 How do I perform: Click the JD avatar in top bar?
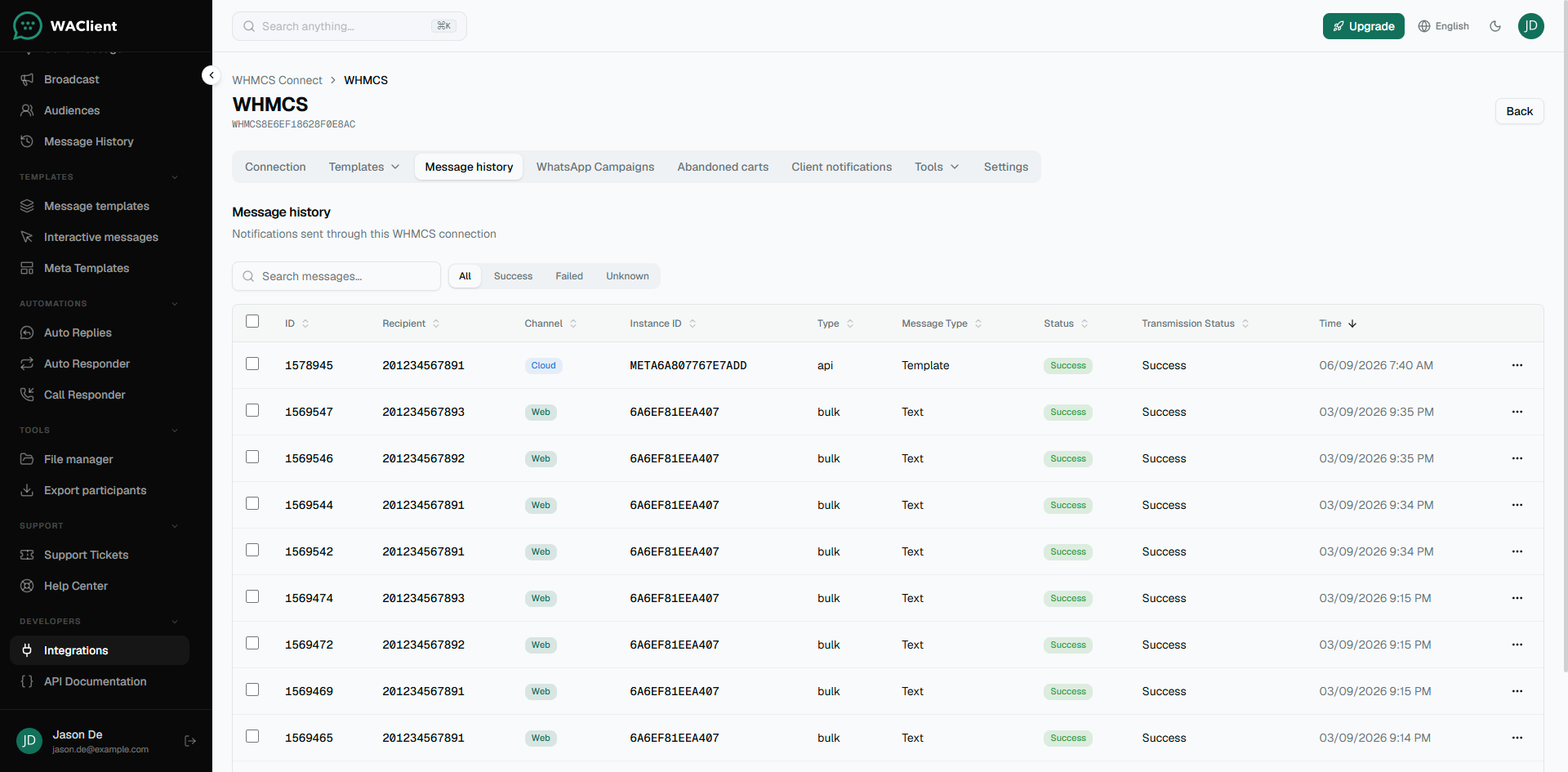(x=1531, y=26)
